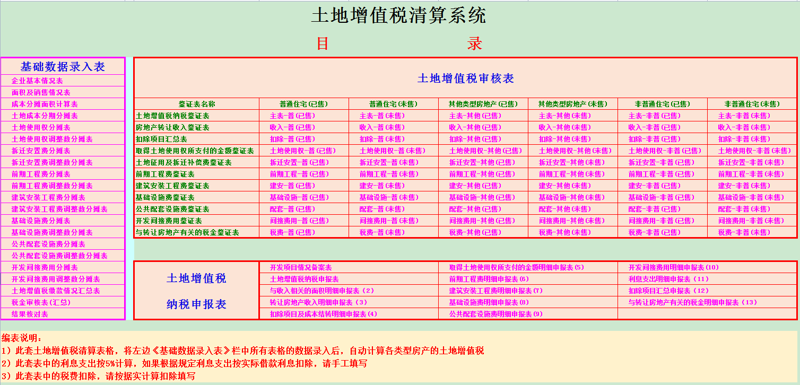Open 主表-普(未售) sheet link
800x385 pixels.
tap(382, 116)
